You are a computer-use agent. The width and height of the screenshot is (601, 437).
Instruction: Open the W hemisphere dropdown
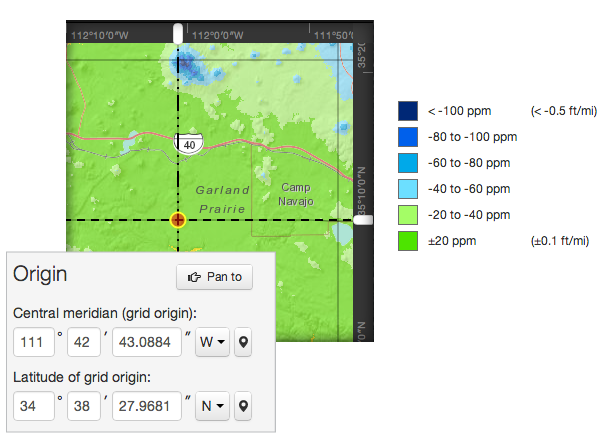click(x=212, y=342)
